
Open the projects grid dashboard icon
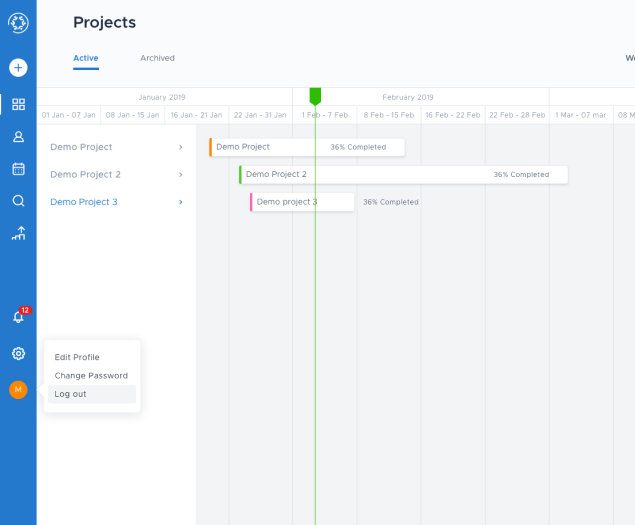click(18, 104)
